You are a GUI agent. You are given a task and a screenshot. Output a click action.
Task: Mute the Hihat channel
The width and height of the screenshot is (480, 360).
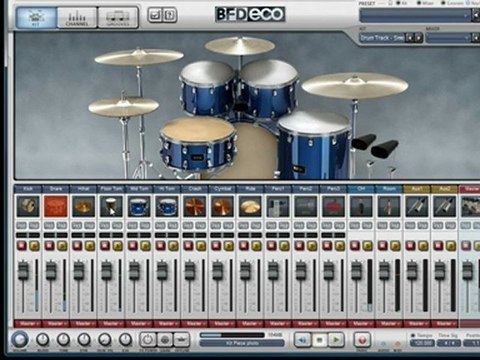tap(77, 246)
